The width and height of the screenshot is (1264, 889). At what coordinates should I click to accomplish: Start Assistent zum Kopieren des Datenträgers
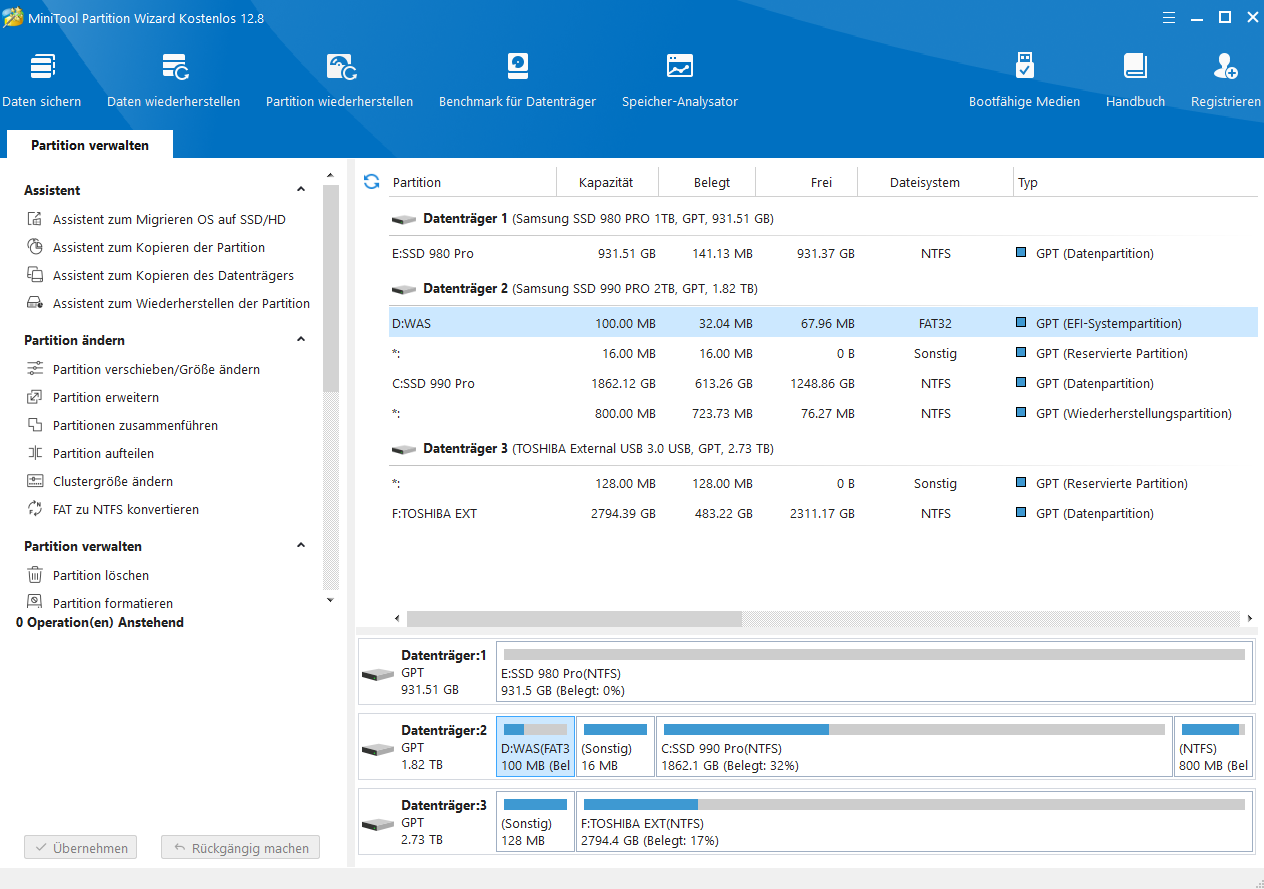(172, 275)
